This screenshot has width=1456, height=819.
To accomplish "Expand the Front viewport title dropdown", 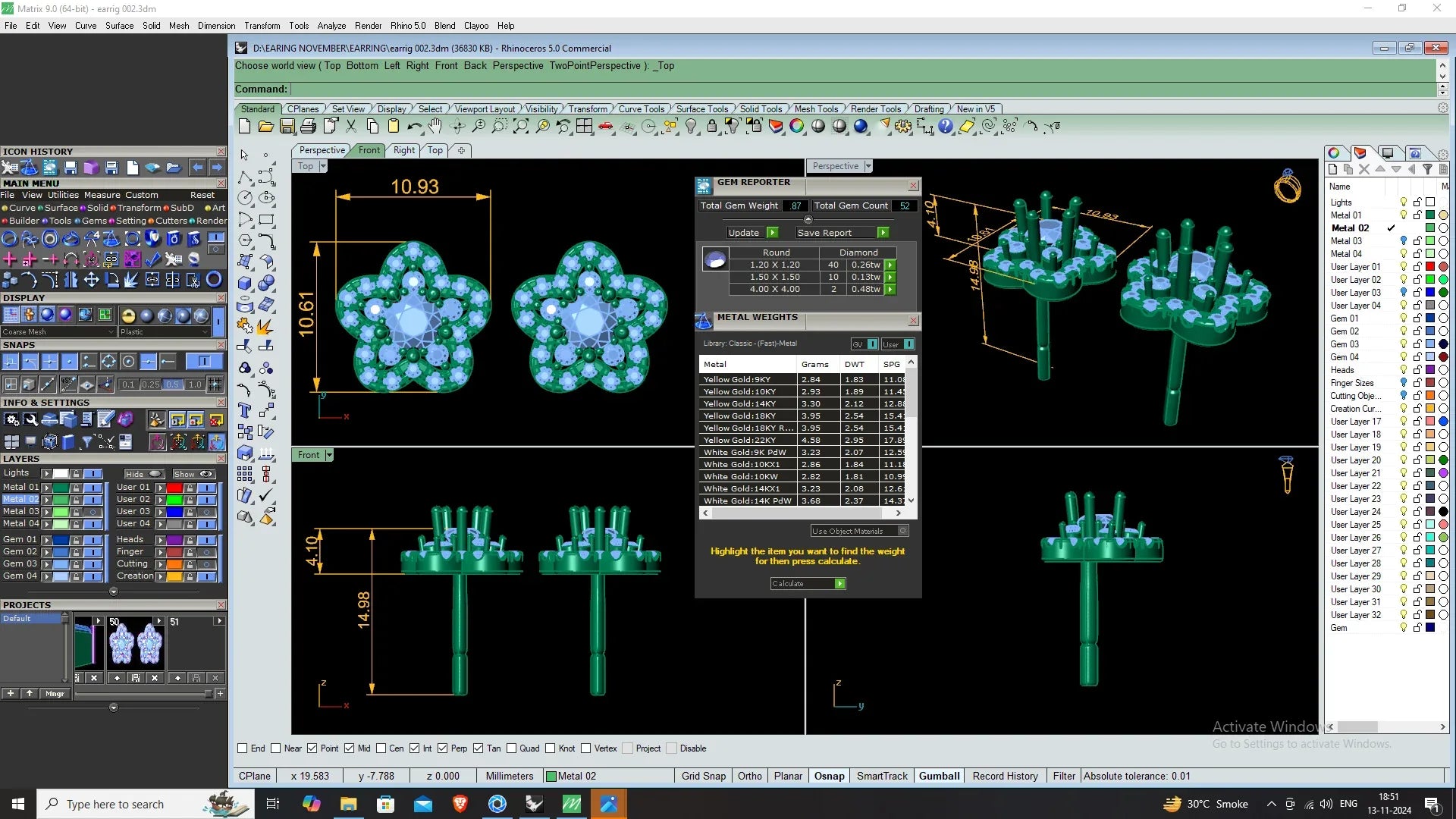I will [329, 455].
